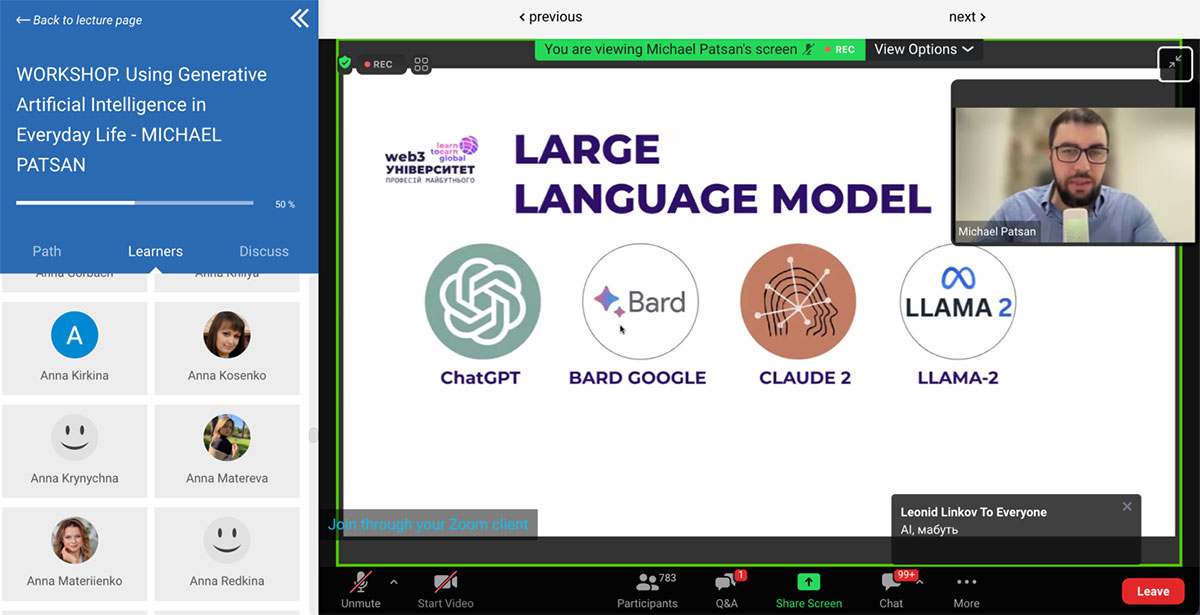This screenshot has height=615, width=1200.
Task: Switch to the Learners tab
Action: [x=155, y=251]
